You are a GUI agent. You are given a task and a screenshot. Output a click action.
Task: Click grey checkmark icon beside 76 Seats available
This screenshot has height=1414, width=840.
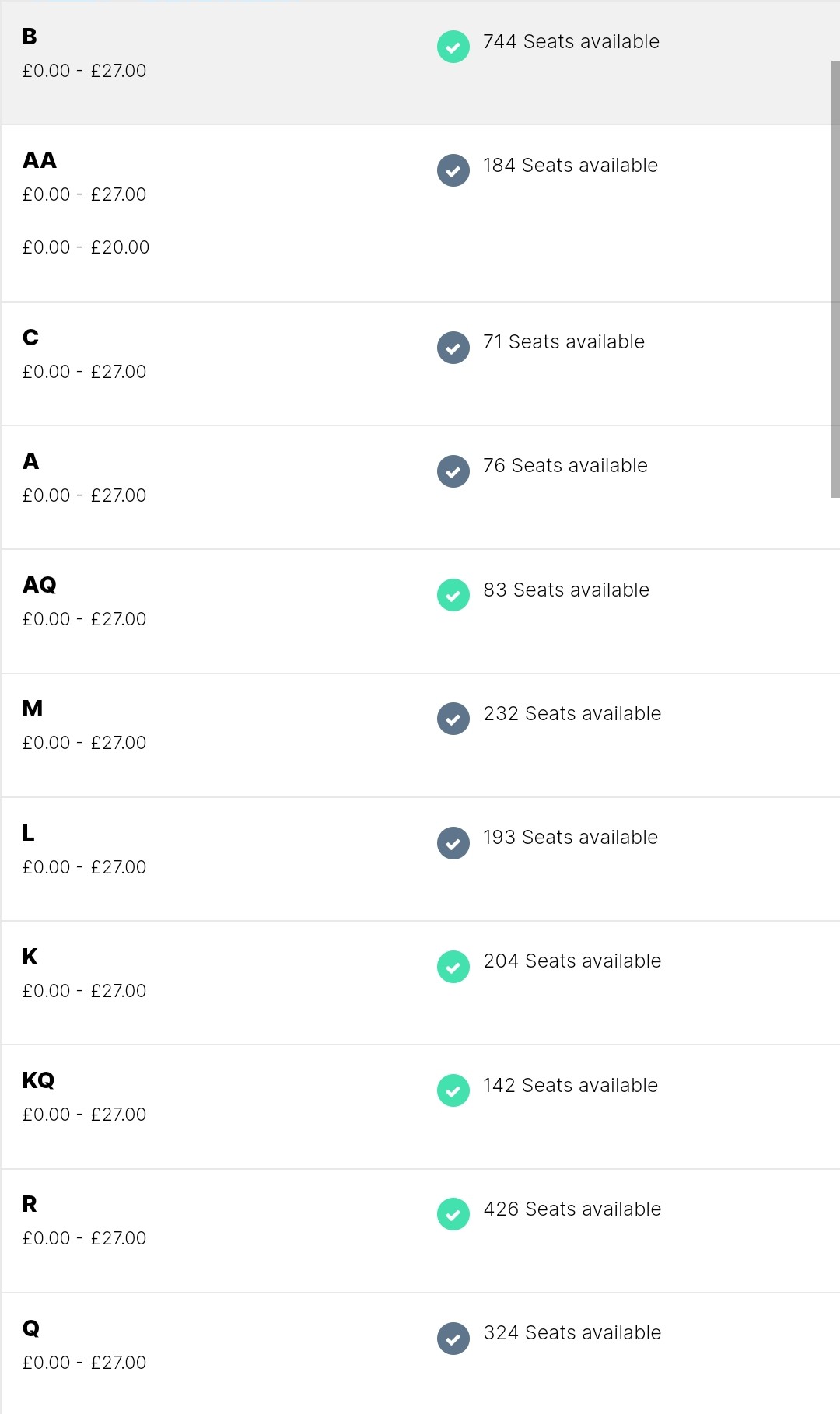(x=453, y=471)
